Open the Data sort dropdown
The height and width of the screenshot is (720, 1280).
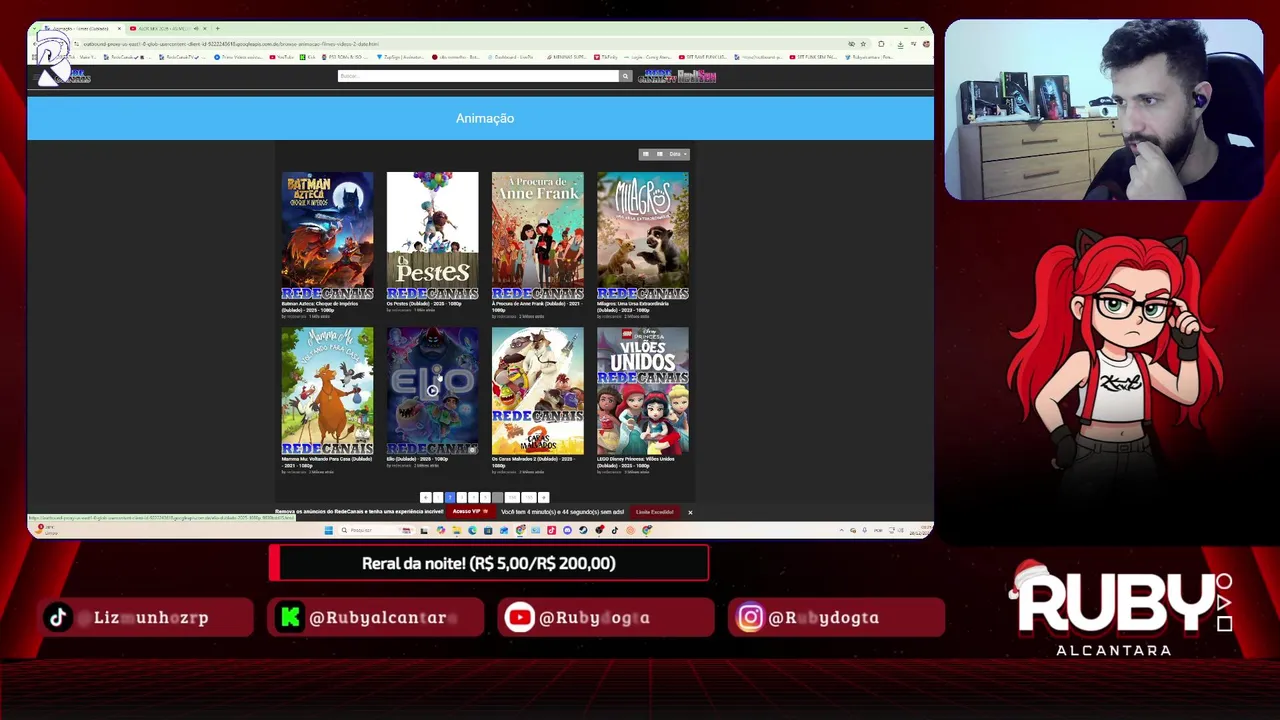679,154
